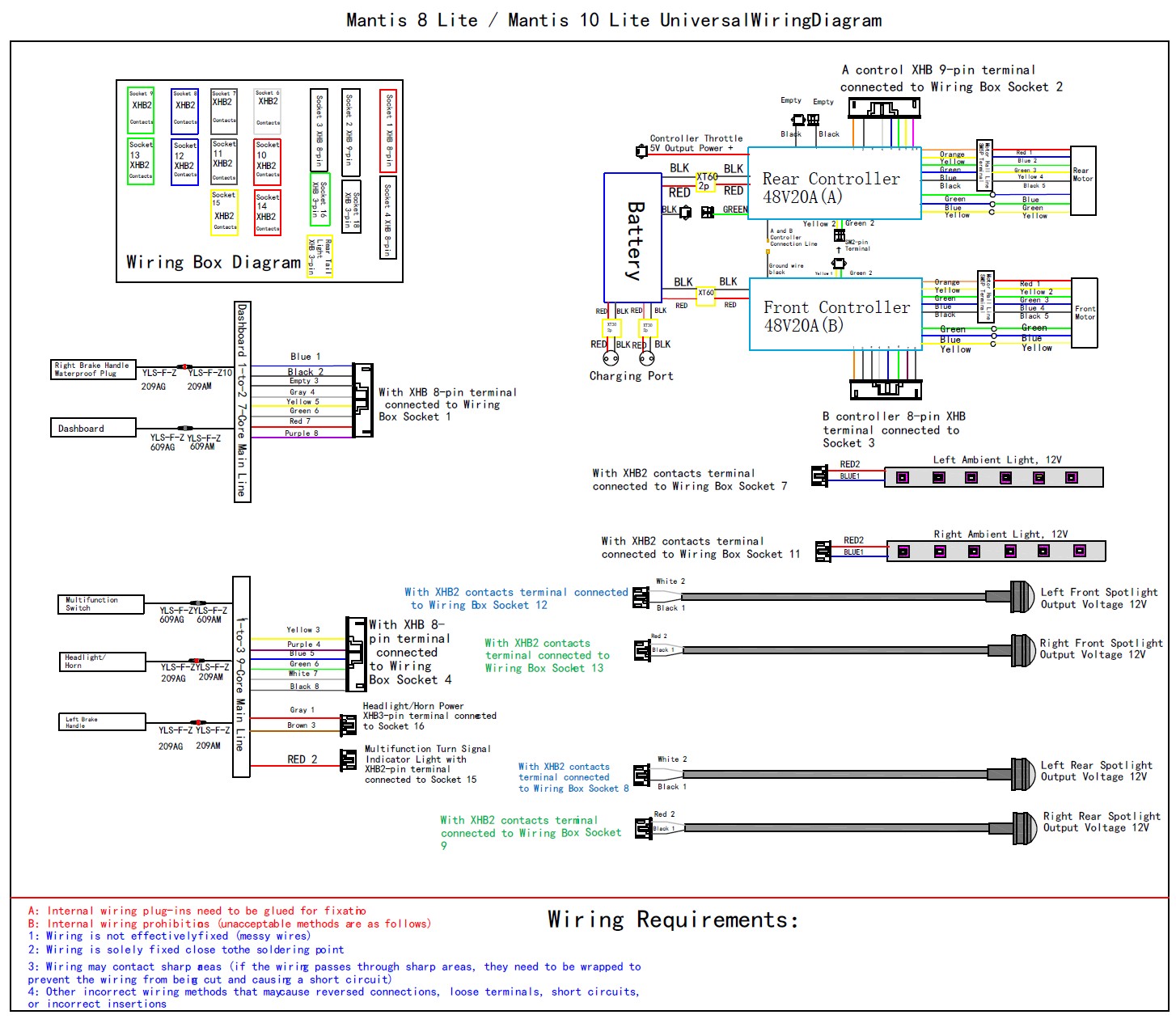Select the yellow Socket 15 XHB2 box

(x=224, y=213)
